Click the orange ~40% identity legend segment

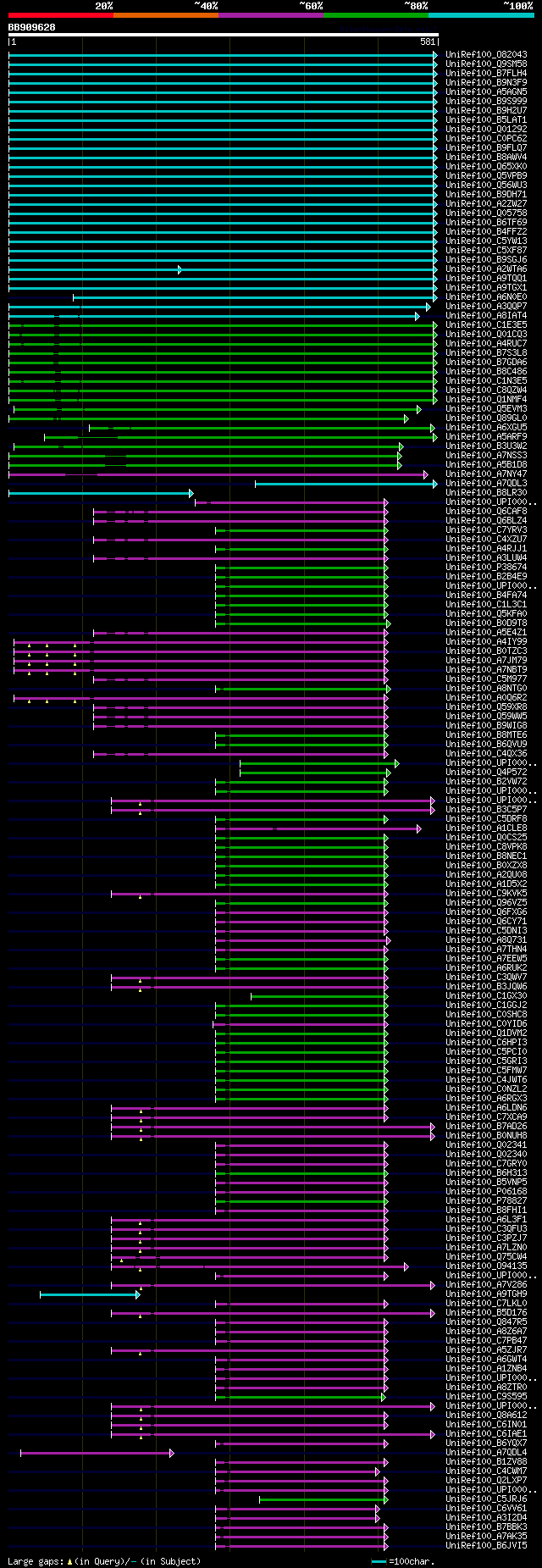click(x=166, y=14)
